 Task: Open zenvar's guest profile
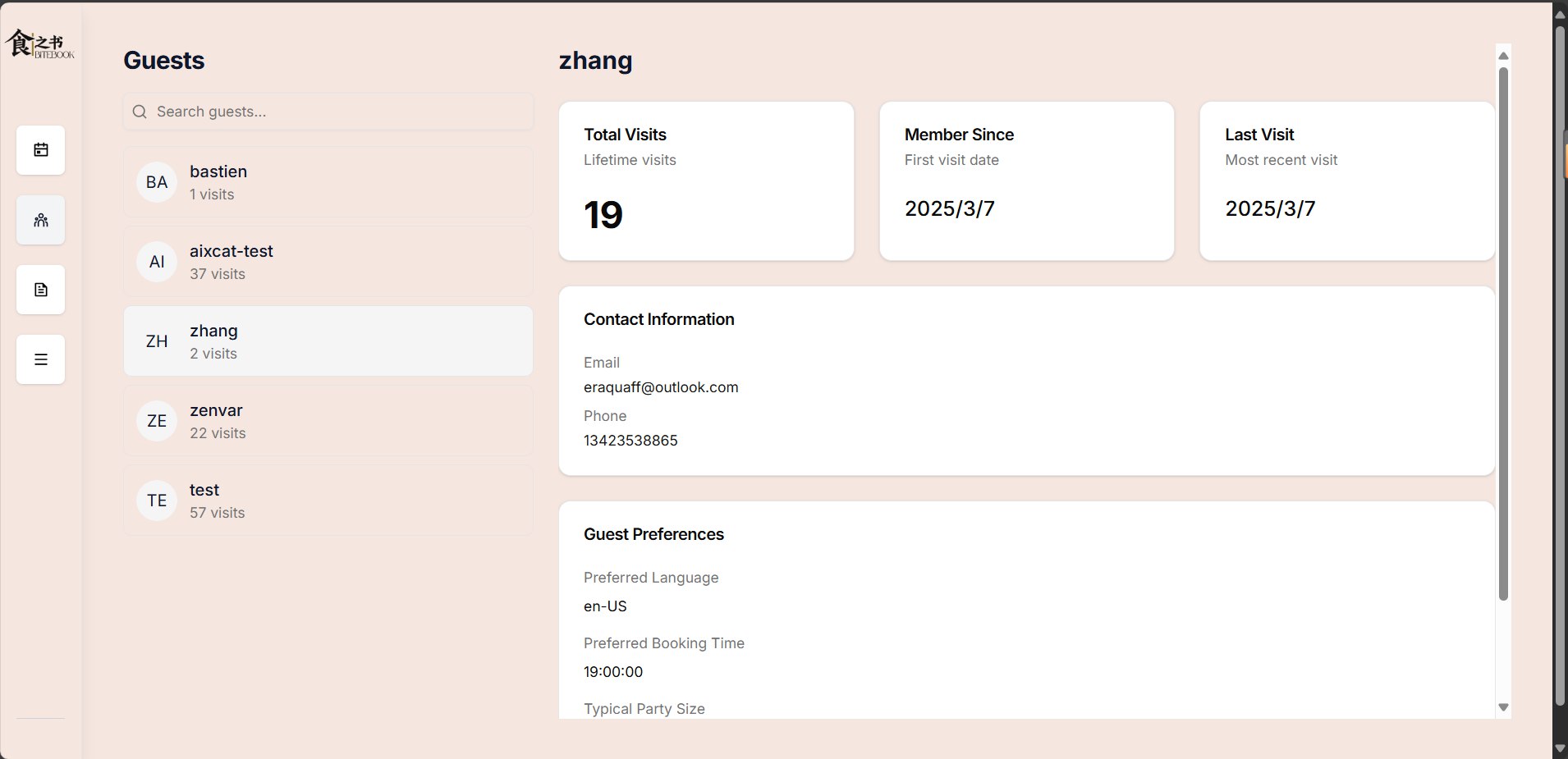(328, 420)
